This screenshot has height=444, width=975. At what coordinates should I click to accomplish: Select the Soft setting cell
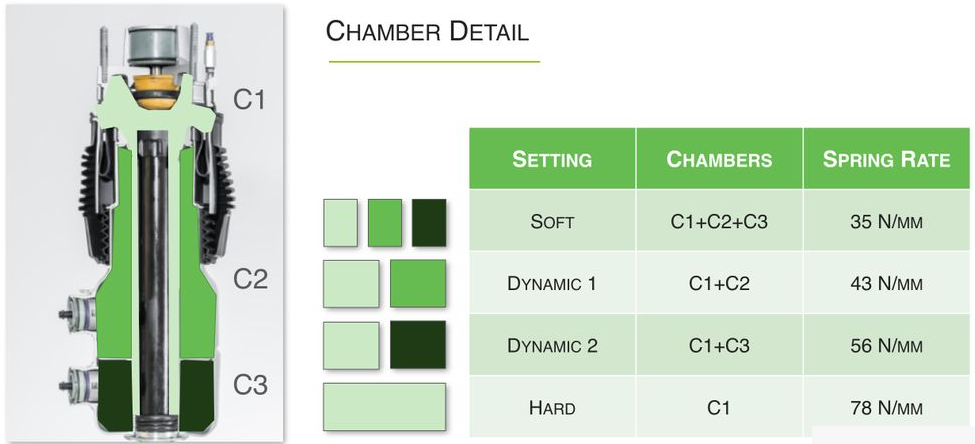pyautogui.click(x=552, y=221)
